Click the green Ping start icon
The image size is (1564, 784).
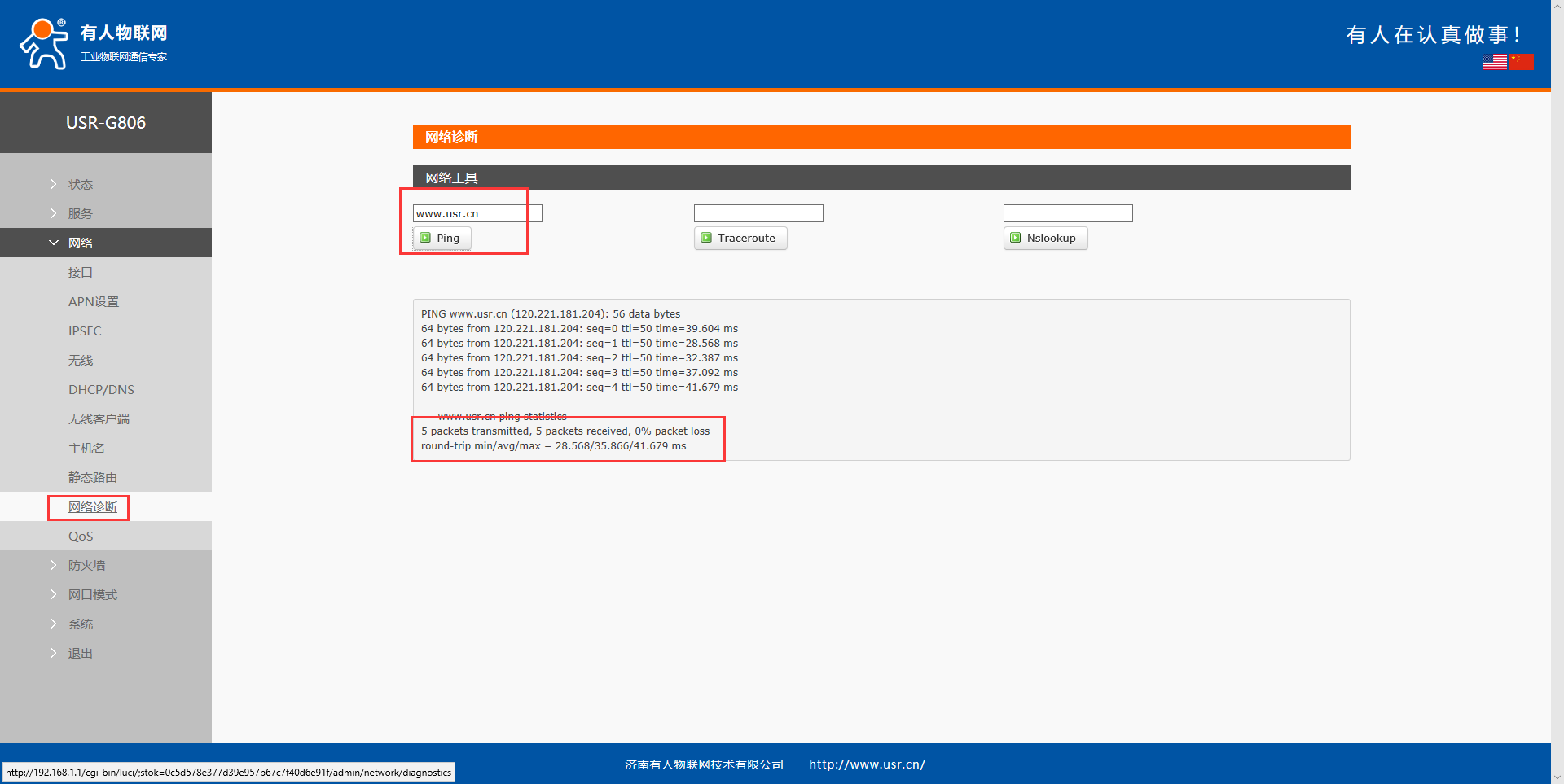point(425,238)
